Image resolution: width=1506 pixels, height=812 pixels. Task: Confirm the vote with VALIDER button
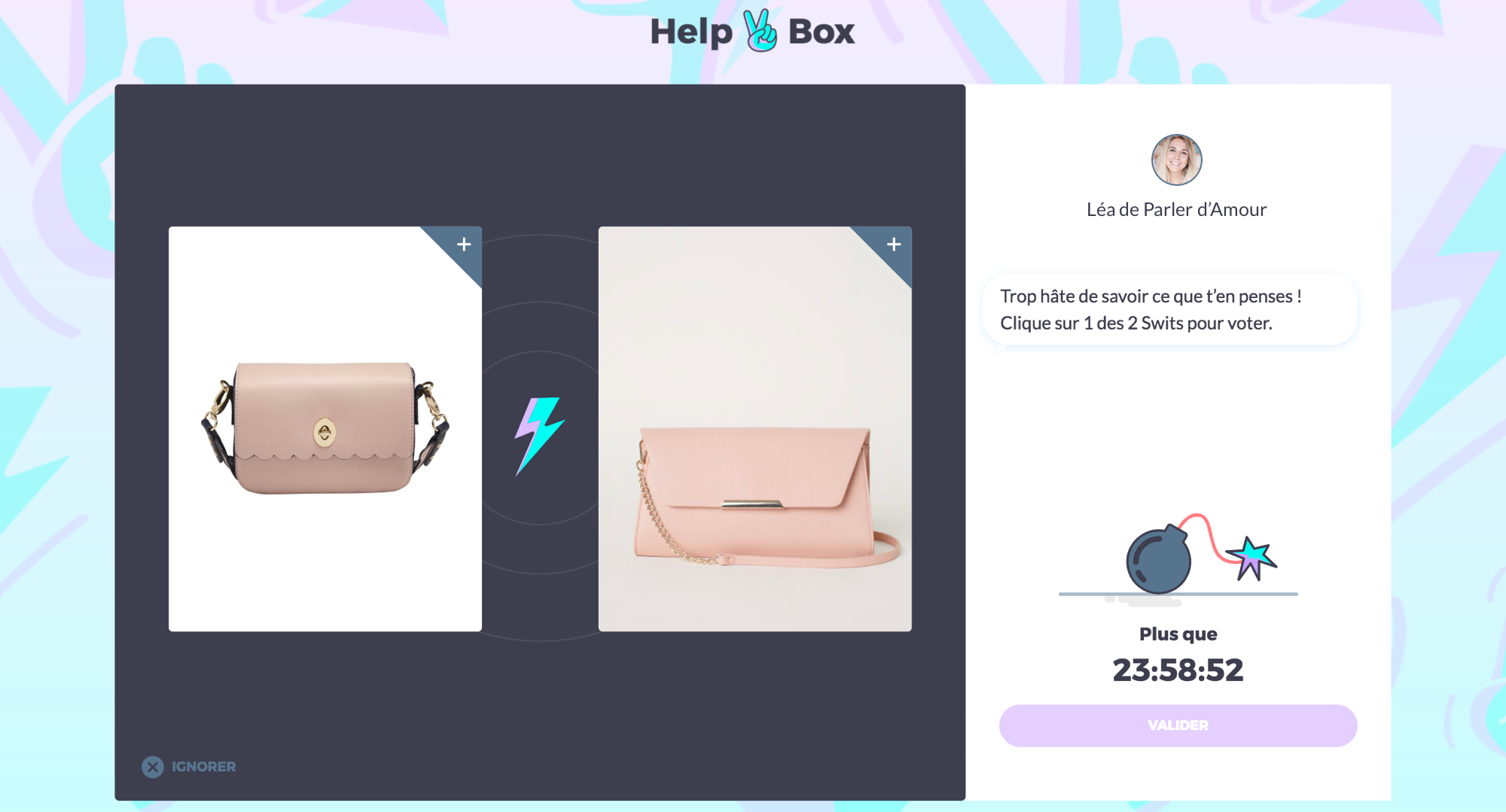click(x=1178, y=725)
